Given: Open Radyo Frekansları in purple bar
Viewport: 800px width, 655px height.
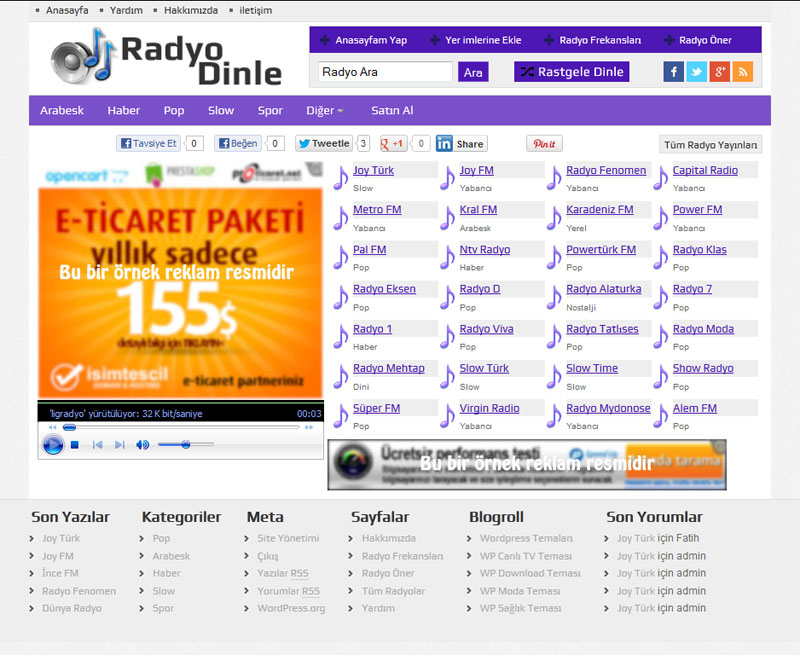Looking at the screenshot, I should [593, 40].
